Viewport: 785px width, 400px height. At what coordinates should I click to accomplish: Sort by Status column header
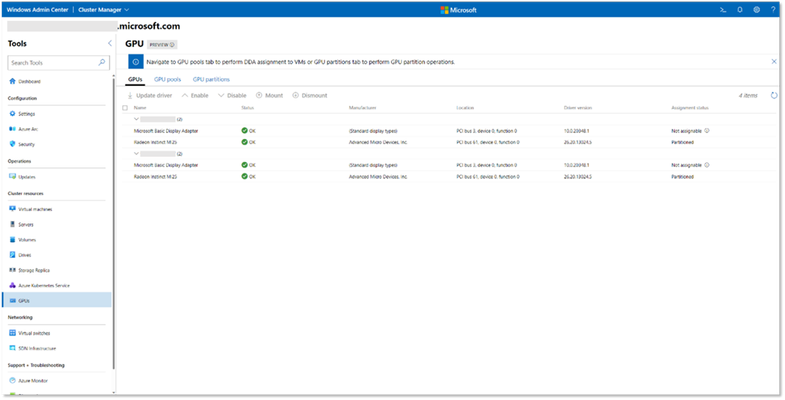[247, 108]
